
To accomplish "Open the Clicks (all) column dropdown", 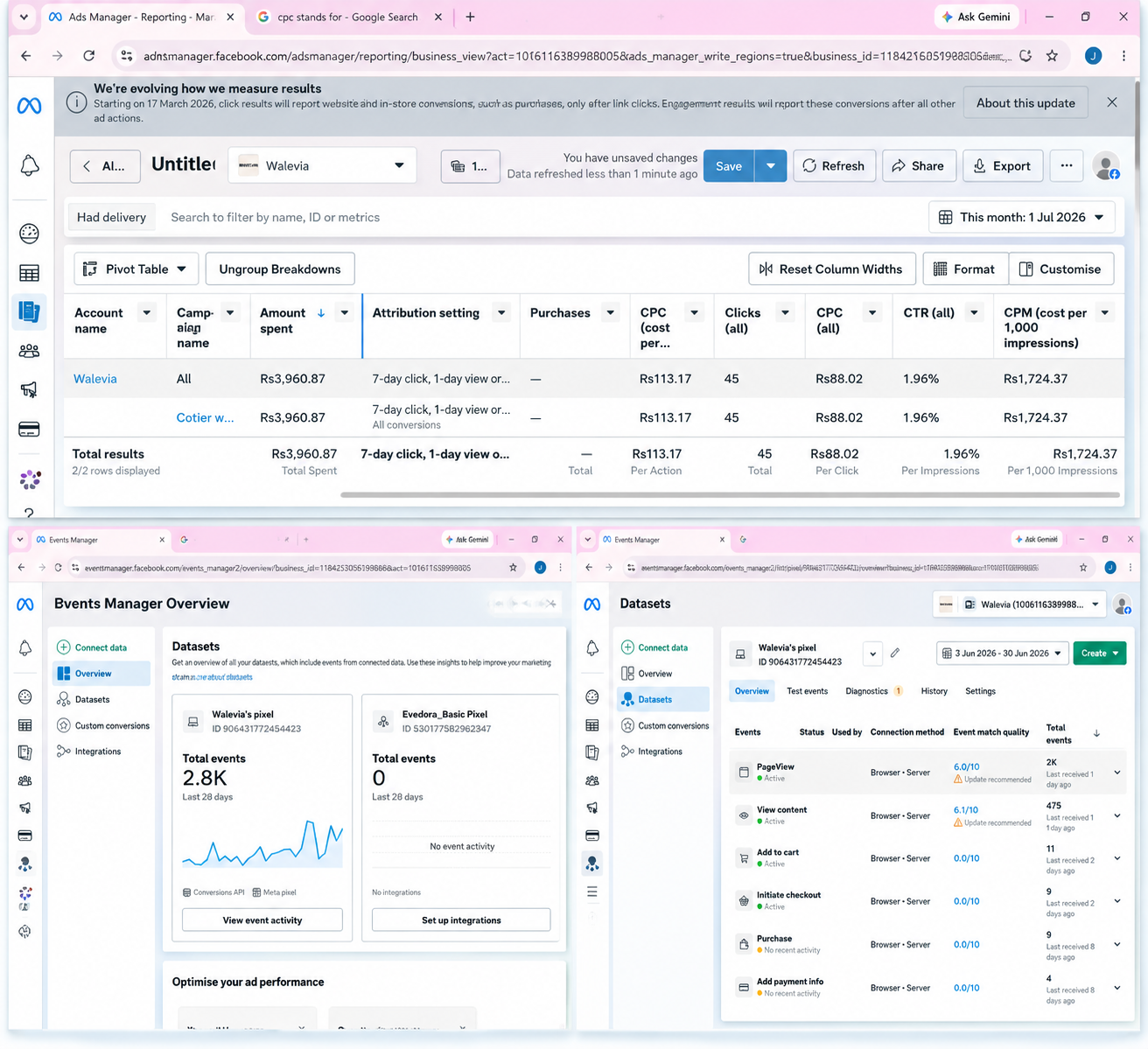I will (786, 313).
